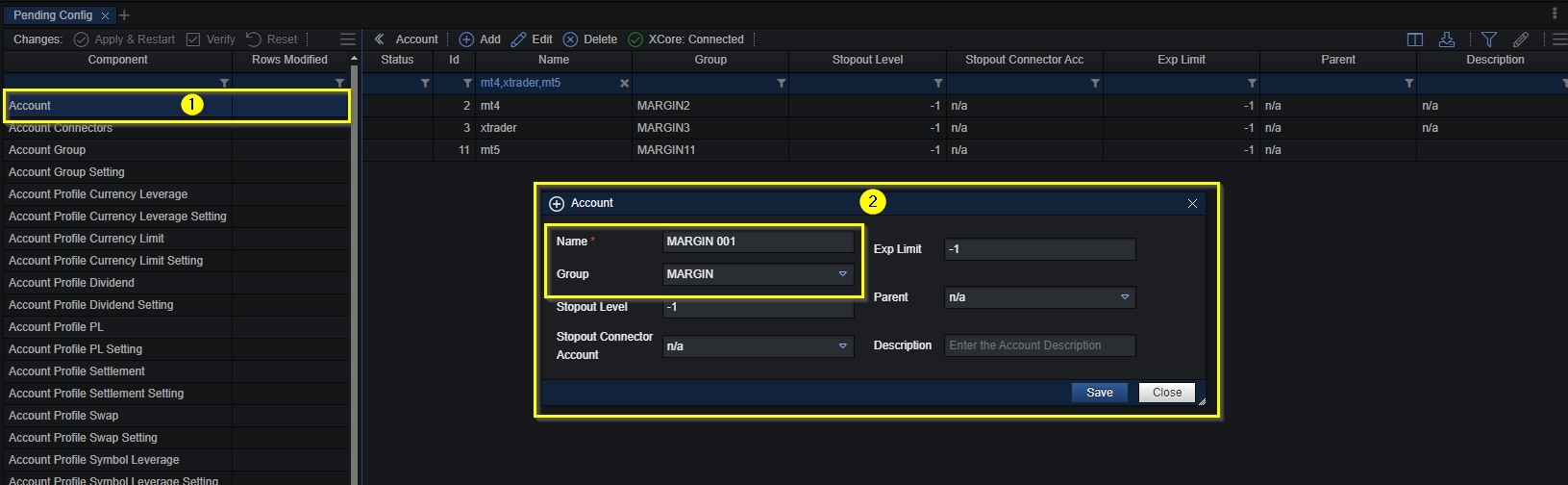Select the mt4 account row

[964, 106]
